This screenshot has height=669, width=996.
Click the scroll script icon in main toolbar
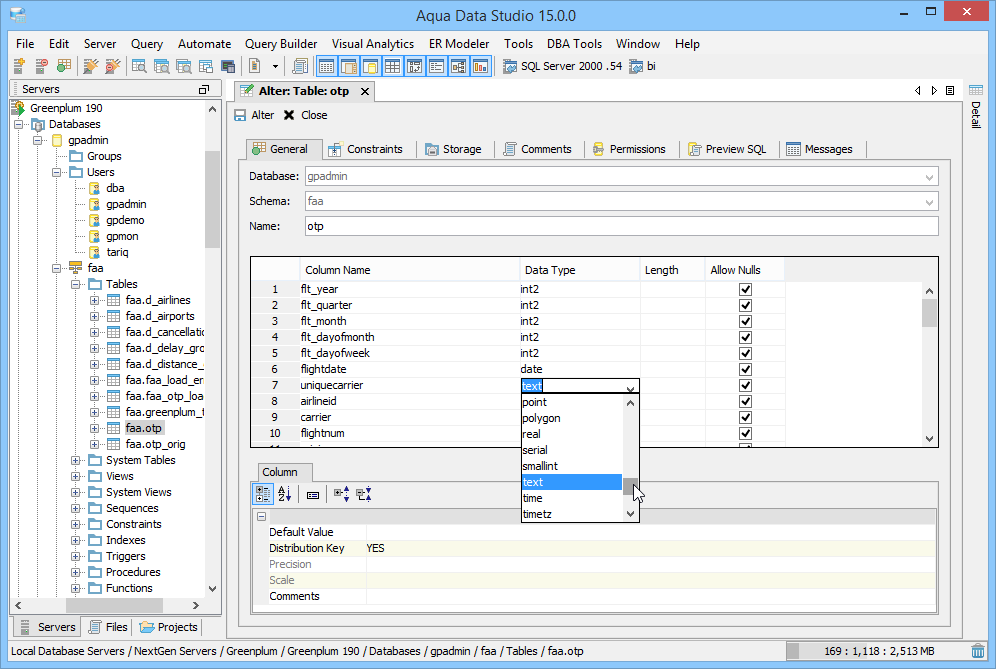[x=300, y=66]
